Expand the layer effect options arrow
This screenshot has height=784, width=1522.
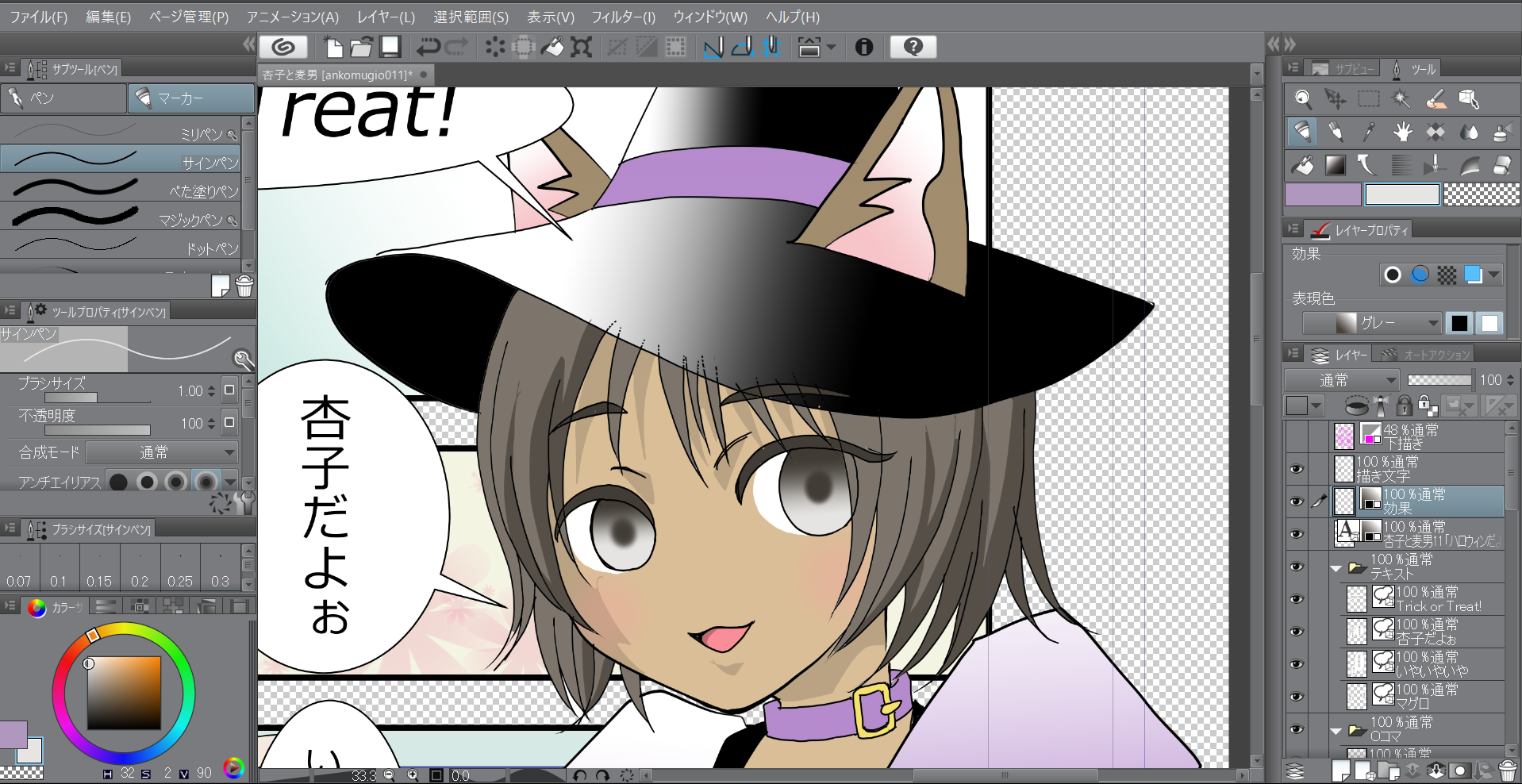tap(1495, 275)
